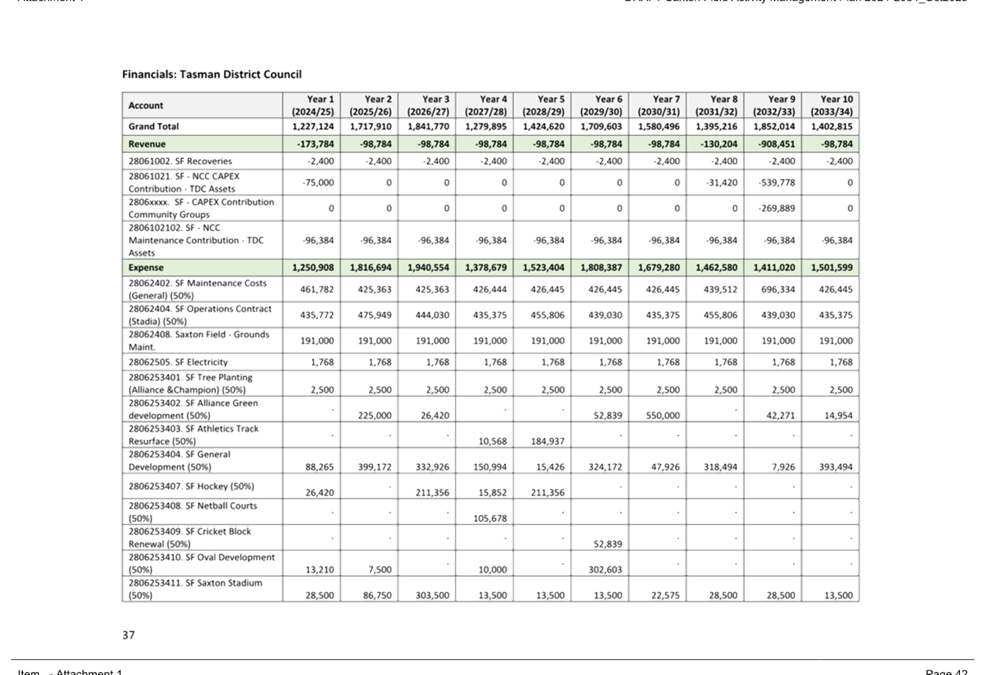Screen dimensions: 984x675
Task: Select 'SF General Development (50%)' label
Action: [x=179, y=460]
